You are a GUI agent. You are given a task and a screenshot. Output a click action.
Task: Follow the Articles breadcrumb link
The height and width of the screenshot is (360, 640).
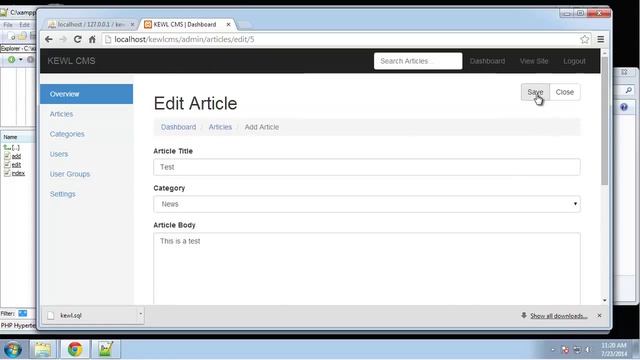(x=220, y=127)
